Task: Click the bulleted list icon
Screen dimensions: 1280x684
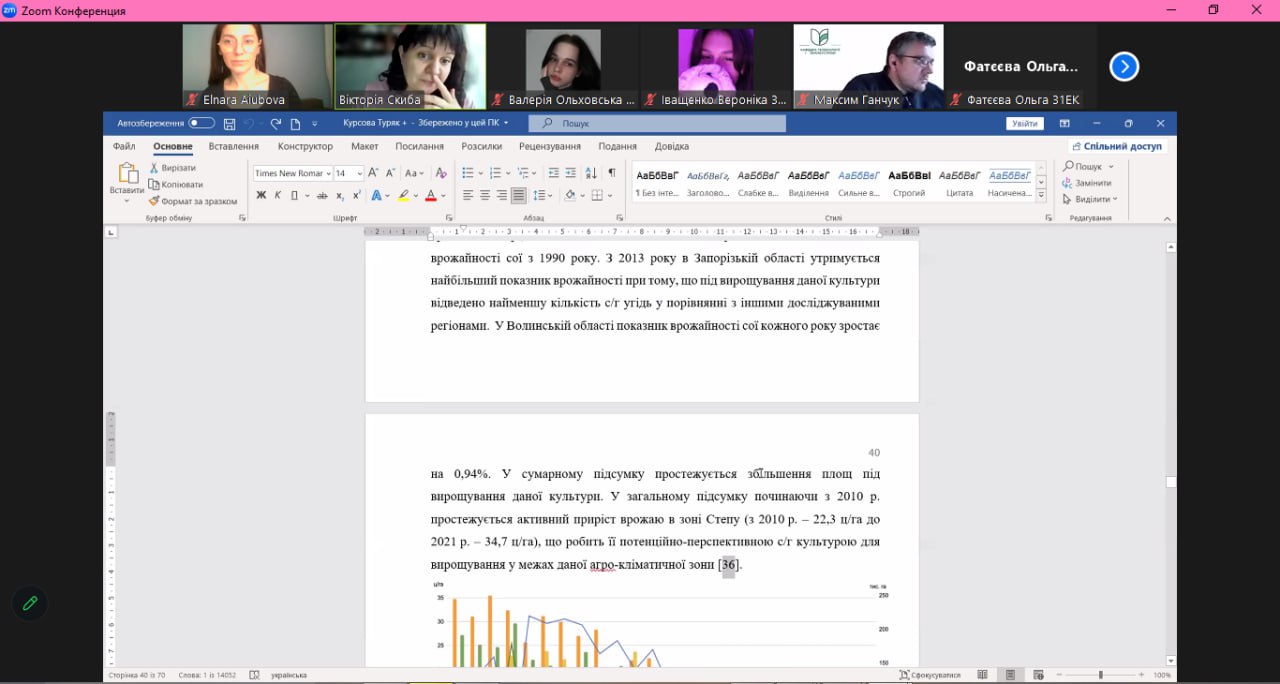Action: coord(468,173)
